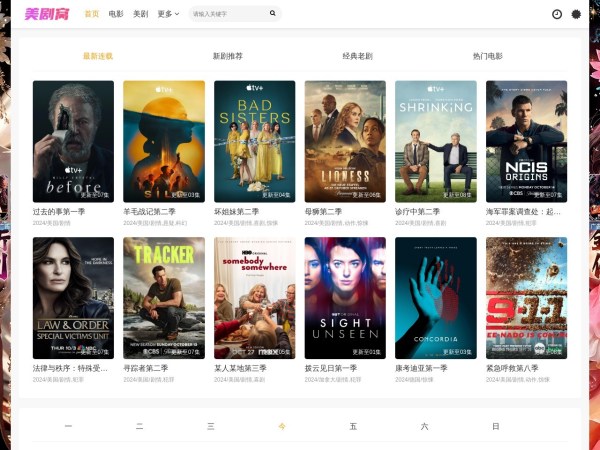Screen dimensions: 600x450
Task: Click the Tracker show poster
Action: tap(164, 297)
